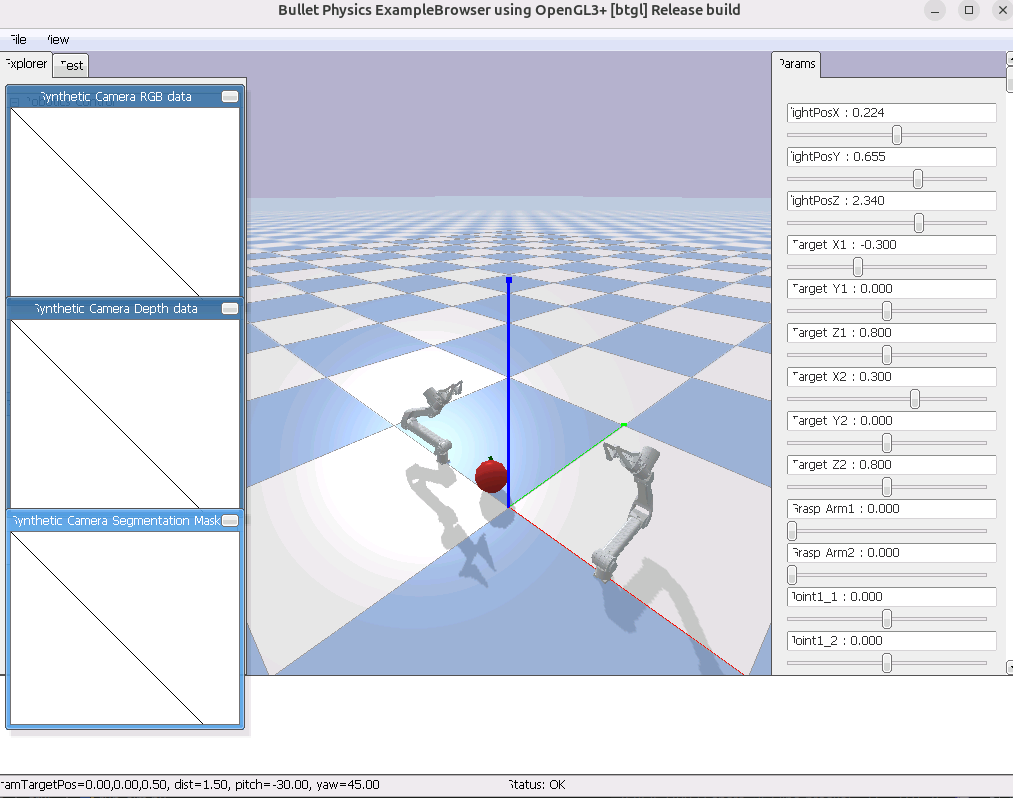Click the right robot arm in viewport
This screenshot has height=798, width=1013.
[628, 510]
